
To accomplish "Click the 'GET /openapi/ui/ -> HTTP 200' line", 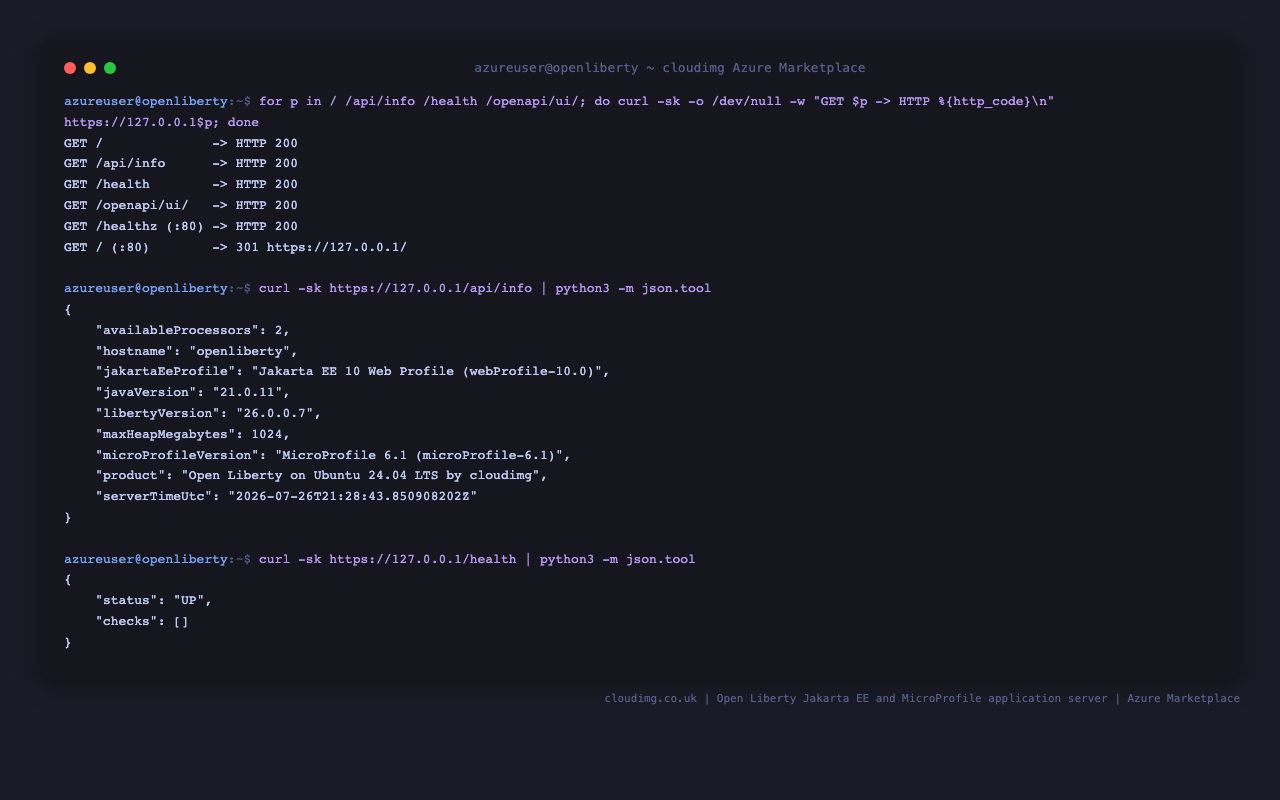I will coord(181,205).
